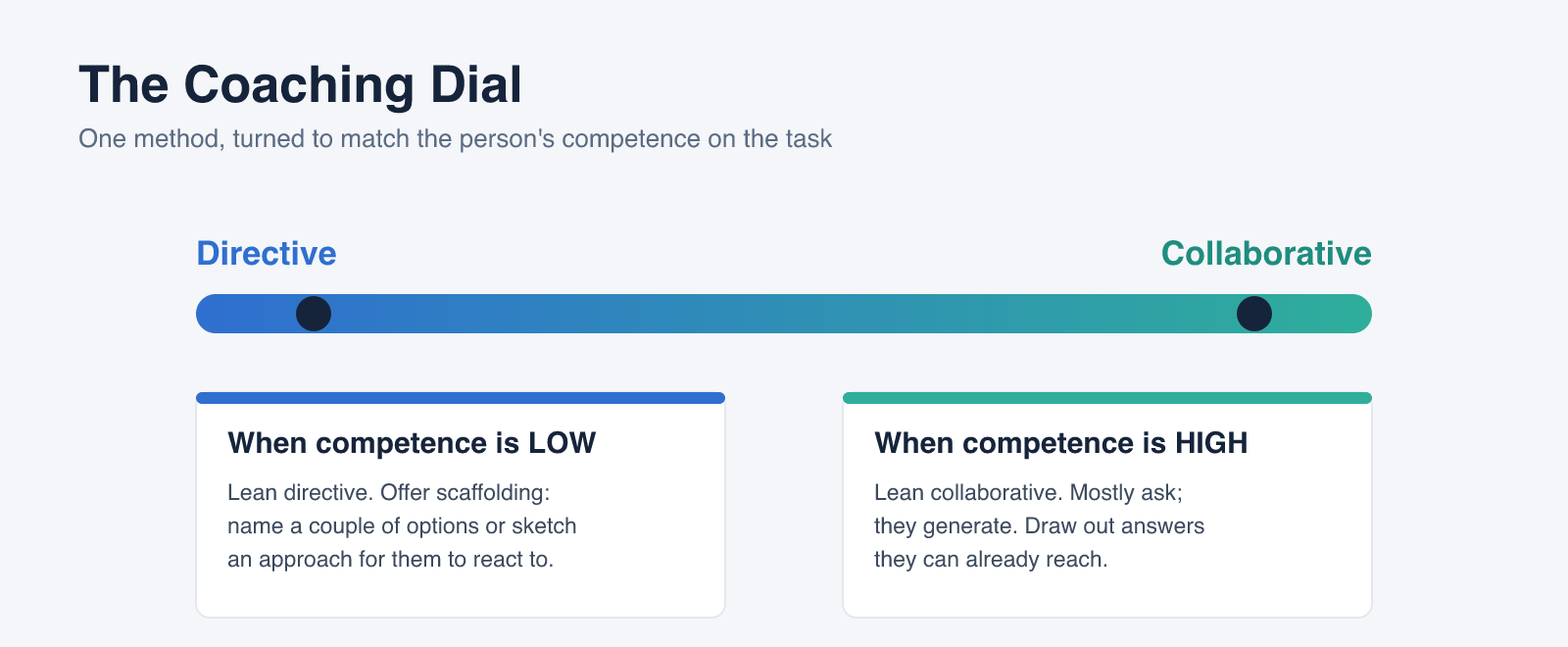Screen dimensions: 1568x647
Task: Click The Coaching Dial title
Action: [x=301, y=84]
